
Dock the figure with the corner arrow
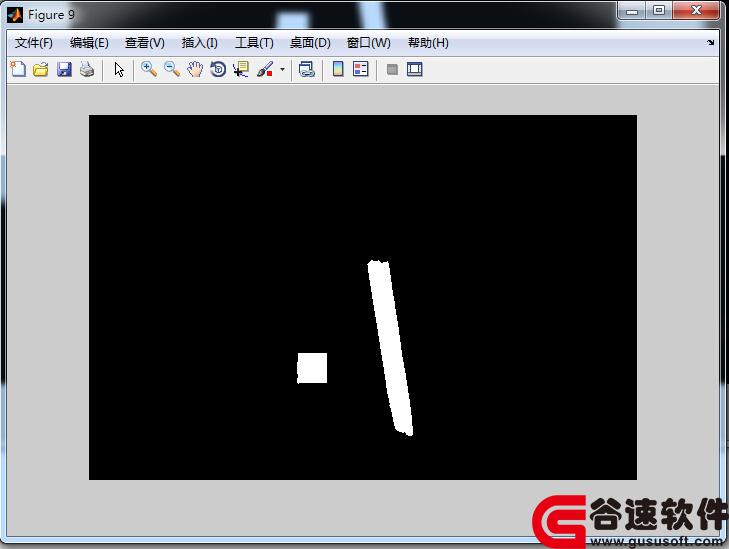click(x=710, y=42)
